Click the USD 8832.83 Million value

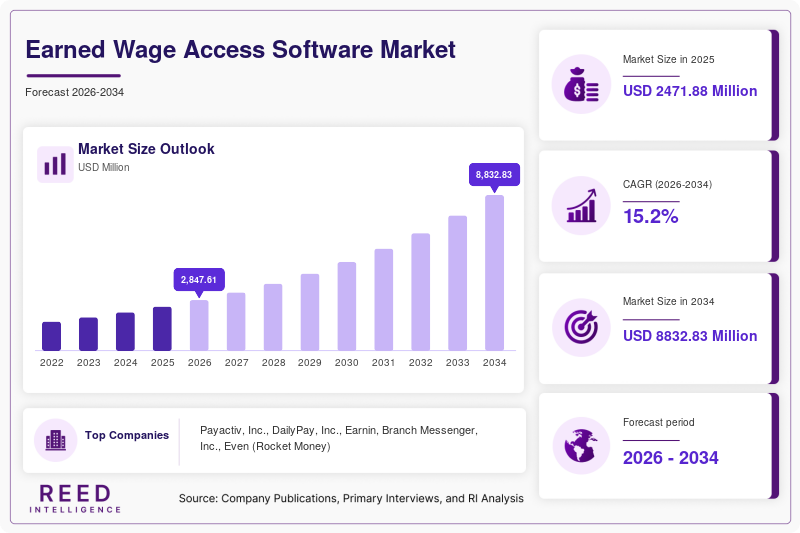690,336
